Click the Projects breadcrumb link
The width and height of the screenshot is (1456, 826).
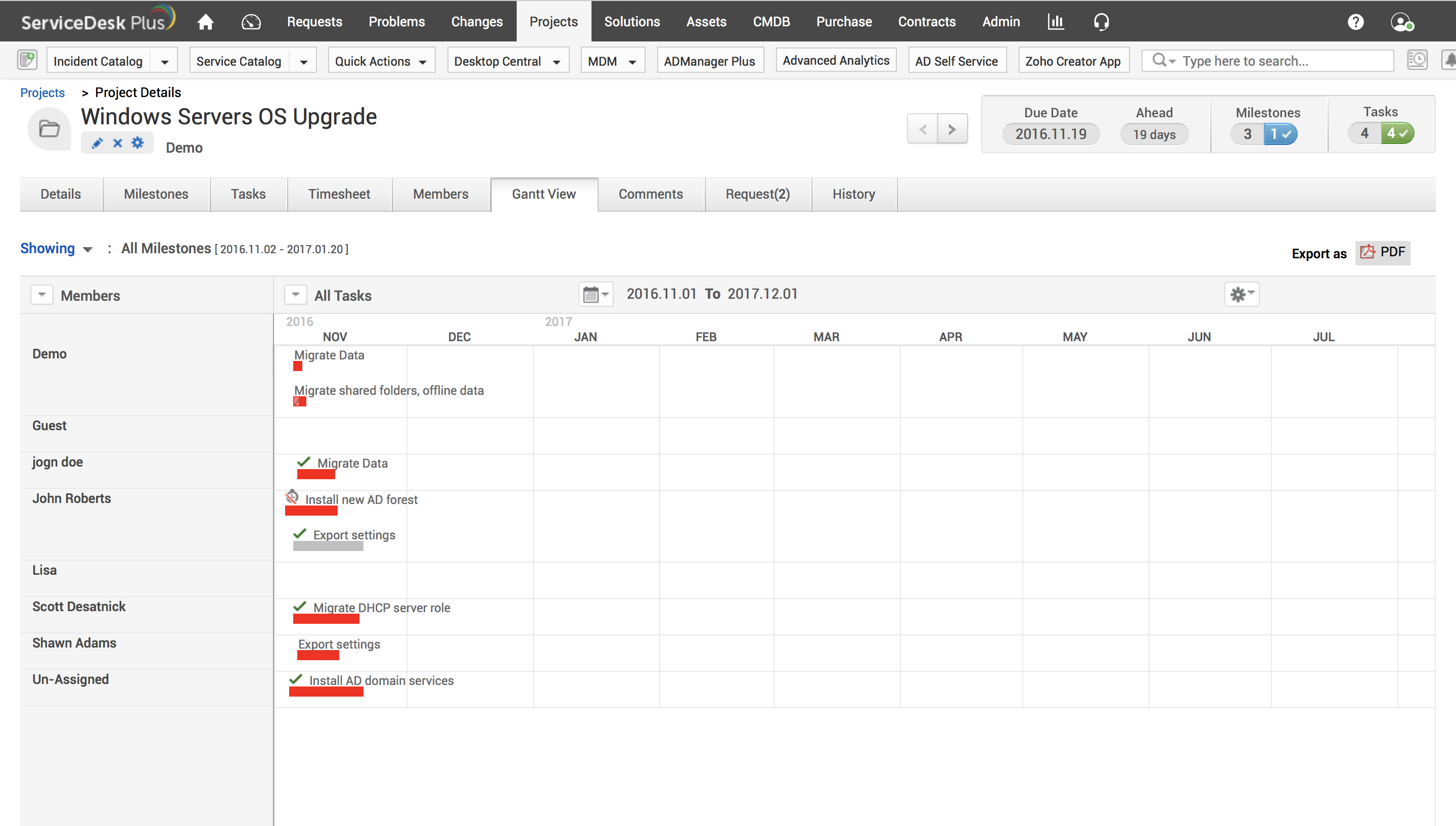[42, 93]
